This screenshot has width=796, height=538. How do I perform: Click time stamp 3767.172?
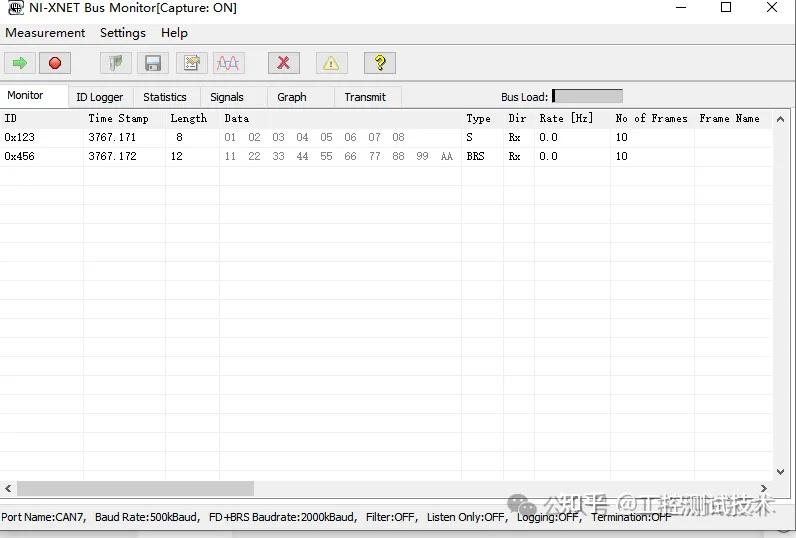(x=112, y=156)
